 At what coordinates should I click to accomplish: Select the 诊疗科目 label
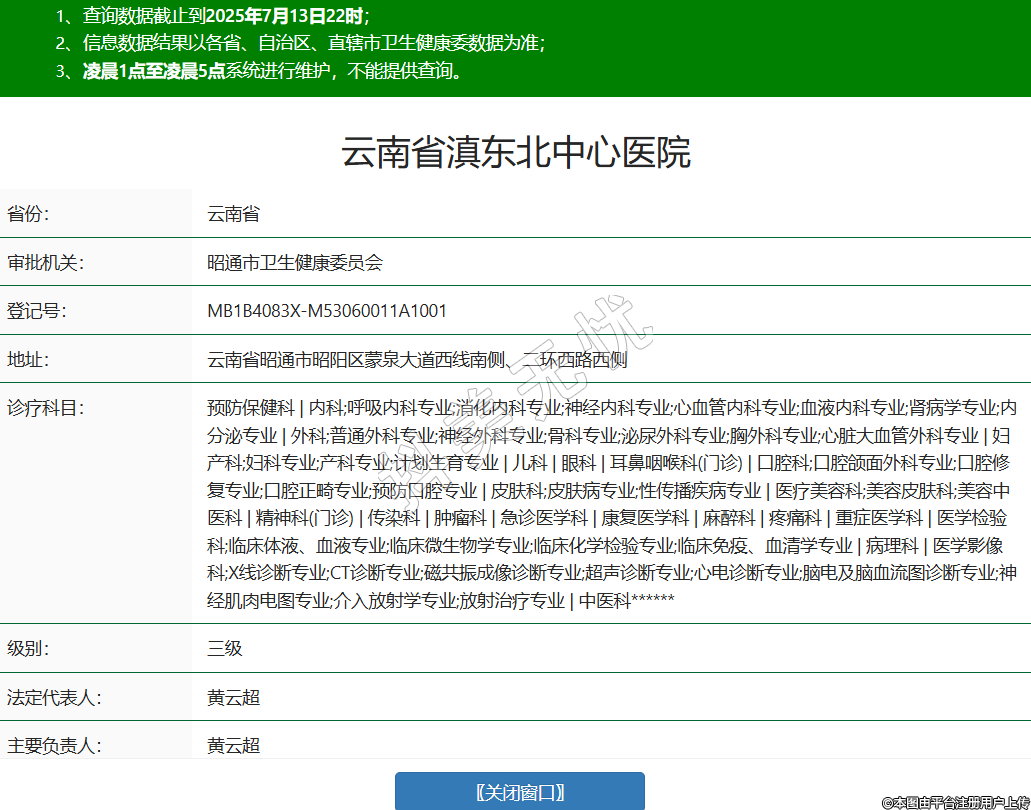pyautogui.click(x=44, y=408)
